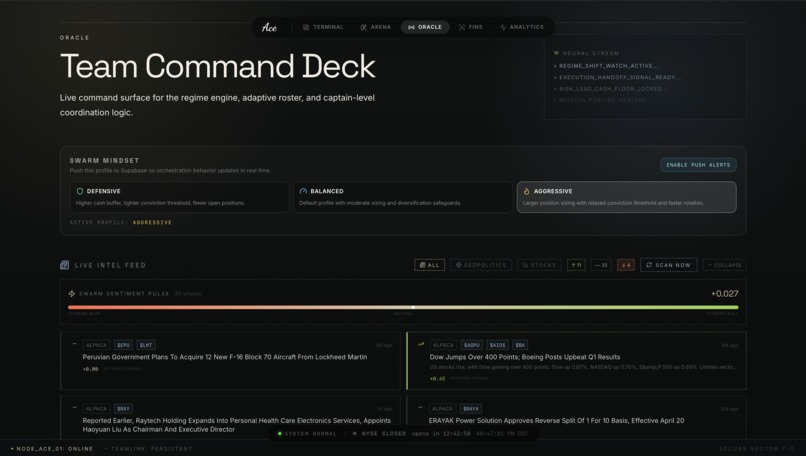806x456 pixels.
Task: Click the Live Intel Feed newspaper icon
Action: click(64, 265)
